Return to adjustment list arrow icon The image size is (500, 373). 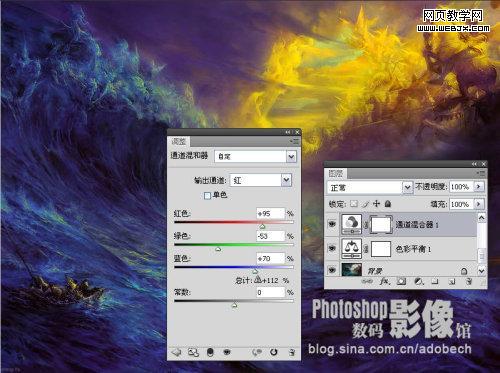coord(176,352)
